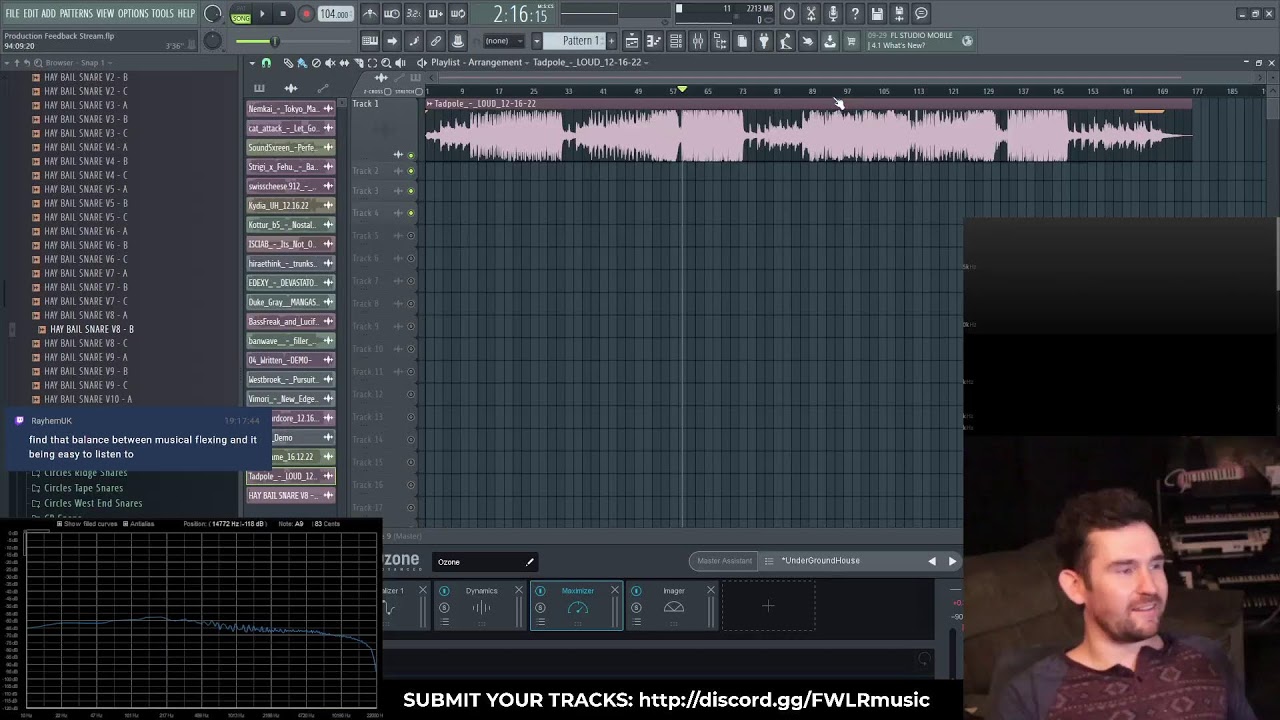Open the Ozone preset list icon
Image resolution: width=1280 pixels, height=720 pixels.
[x=769, y=561]
